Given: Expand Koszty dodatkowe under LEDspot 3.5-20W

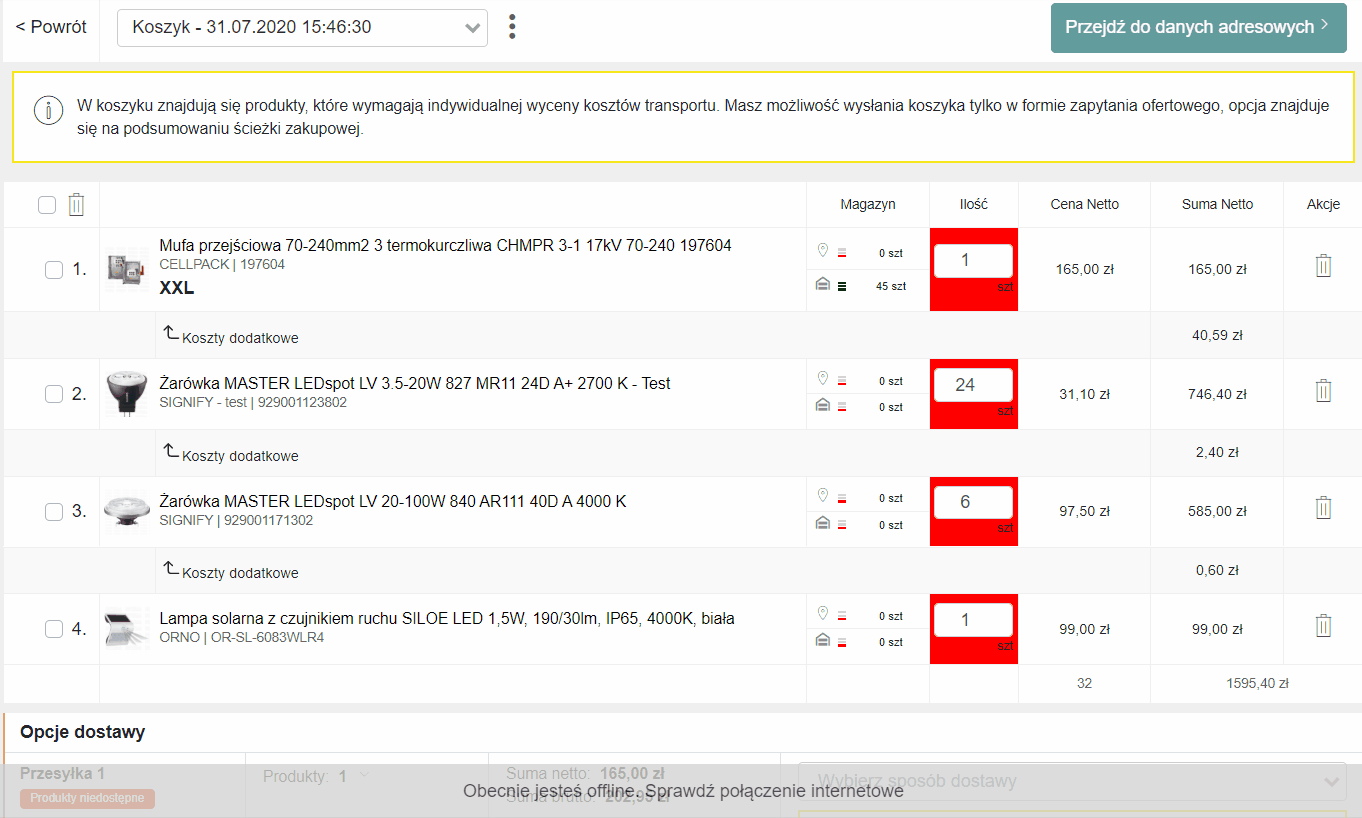Looking at the screenshot, I should click(231, 454).
